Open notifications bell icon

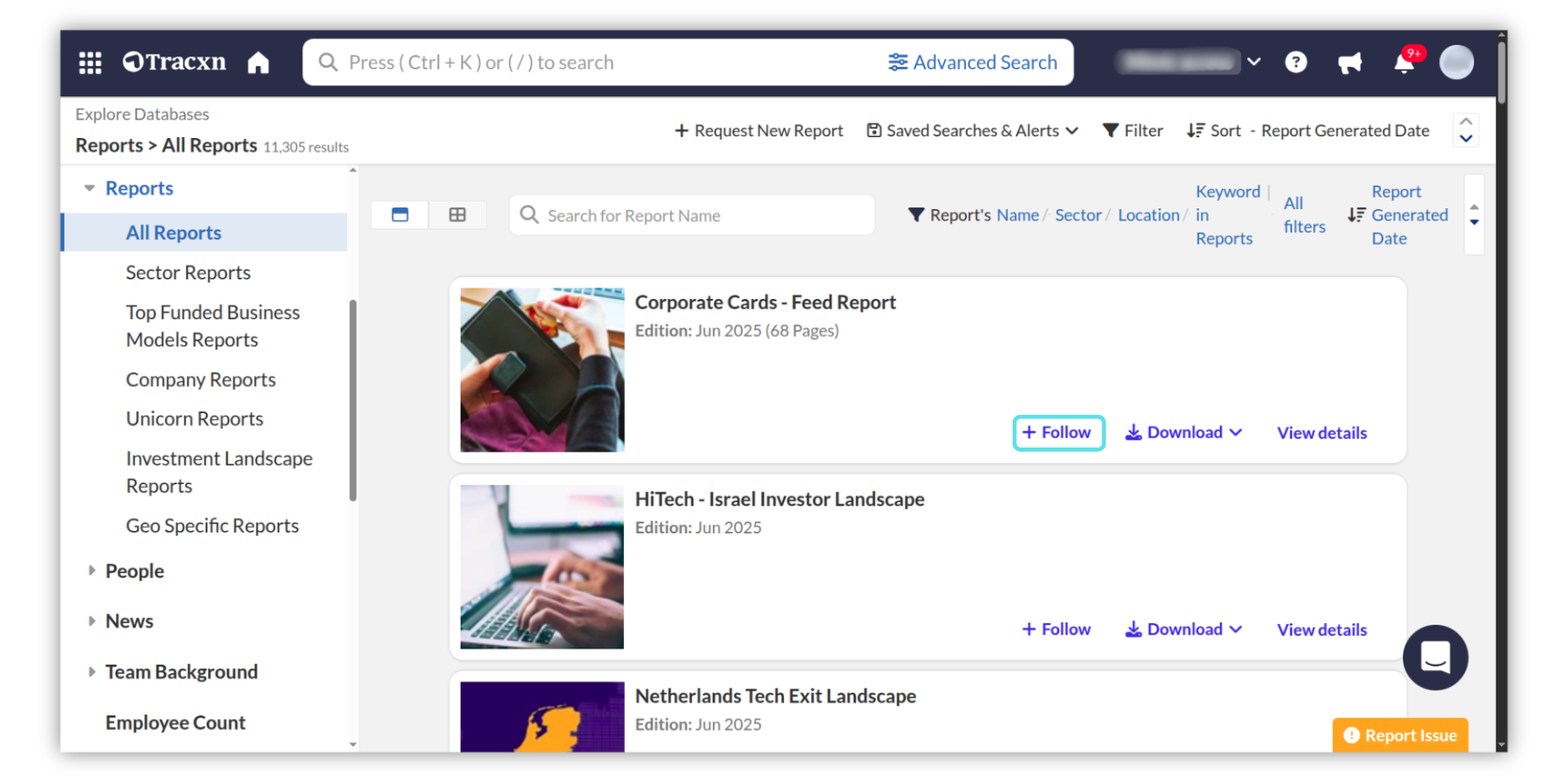click(1404, 63)
